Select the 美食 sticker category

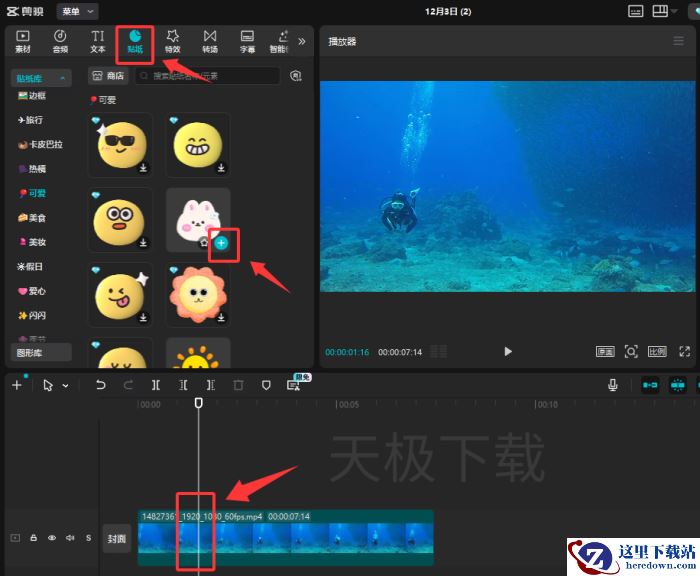pyautogui.click(x=32, y=218)
